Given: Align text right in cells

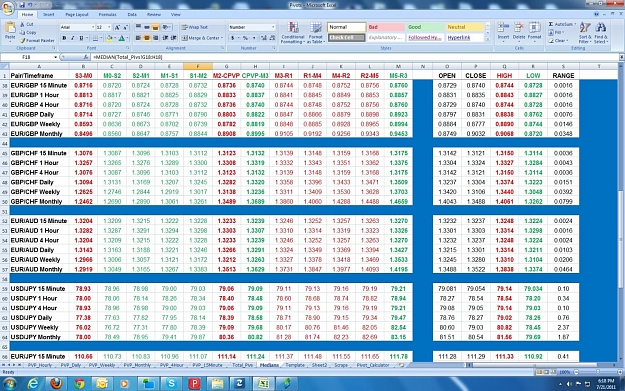Looking at the screenshot, I should point(155,38).
